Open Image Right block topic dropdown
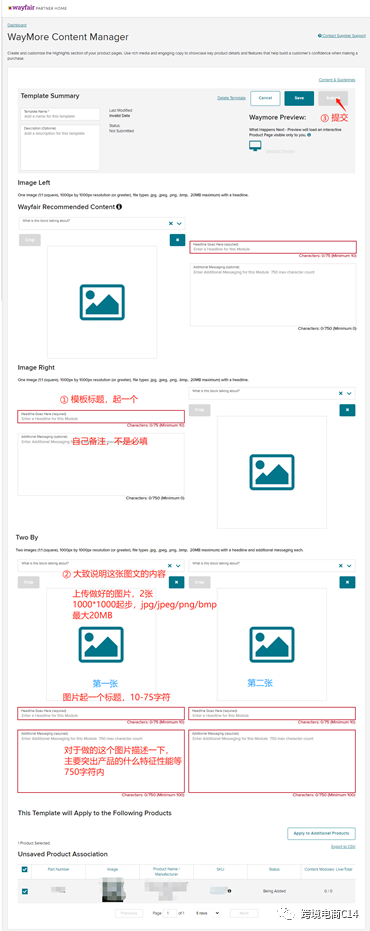Screen dimensions: 370x931 coord(273,393)
